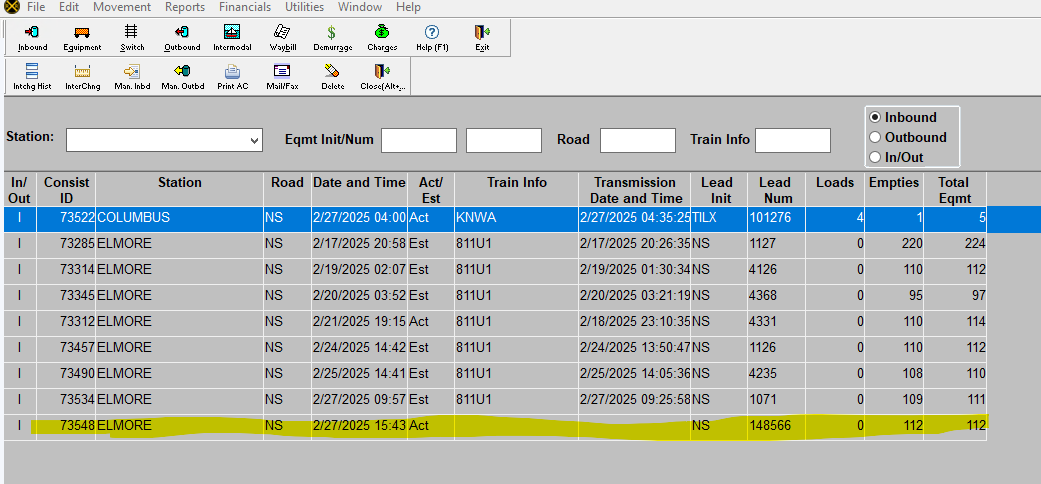1041x484 pixels.
Task: Click the Consist ID column header
Action: [x=66, y=190]
